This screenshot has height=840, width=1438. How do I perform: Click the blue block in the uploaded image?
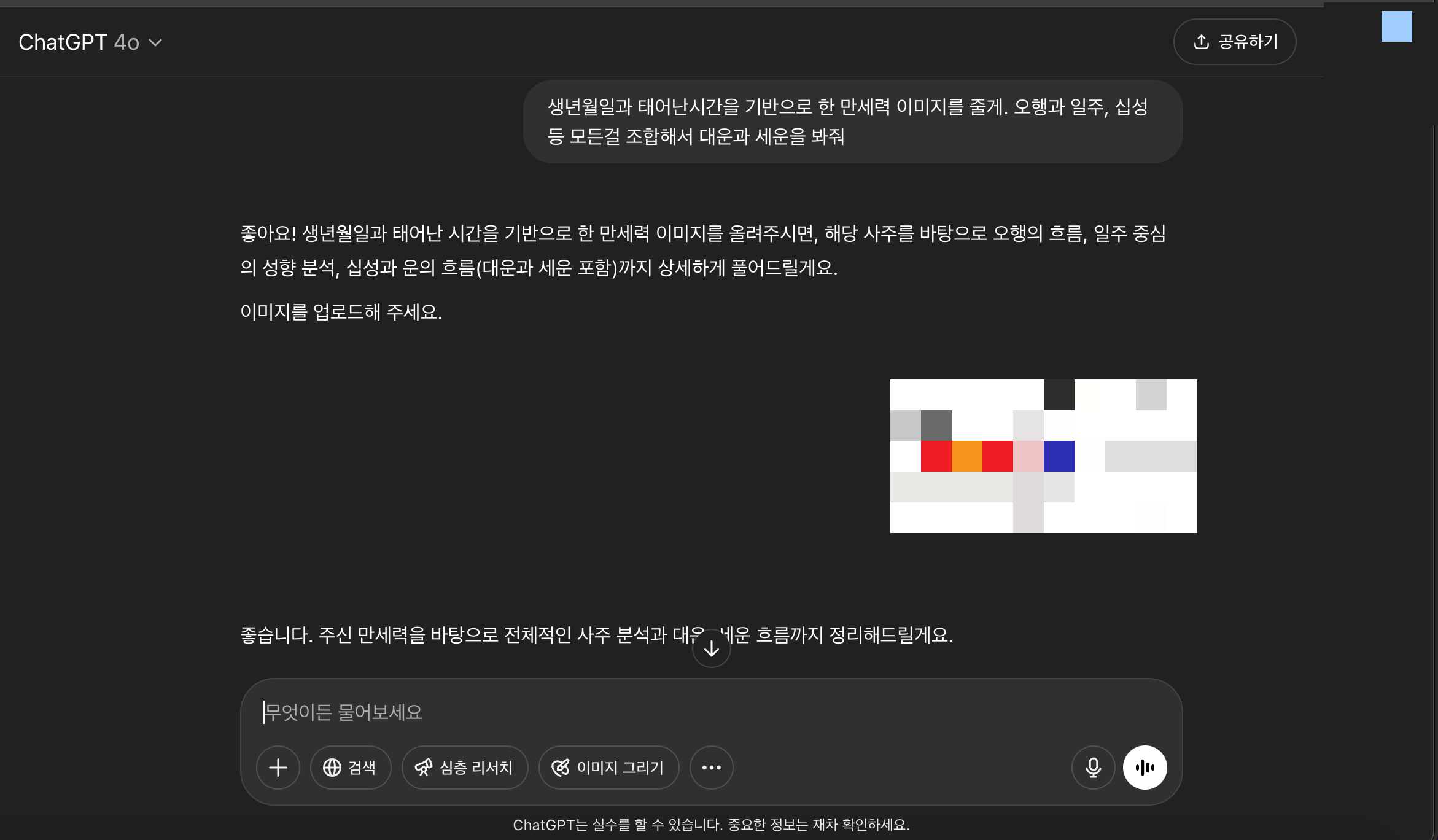pyautogui.click(x=1059, y=456)
